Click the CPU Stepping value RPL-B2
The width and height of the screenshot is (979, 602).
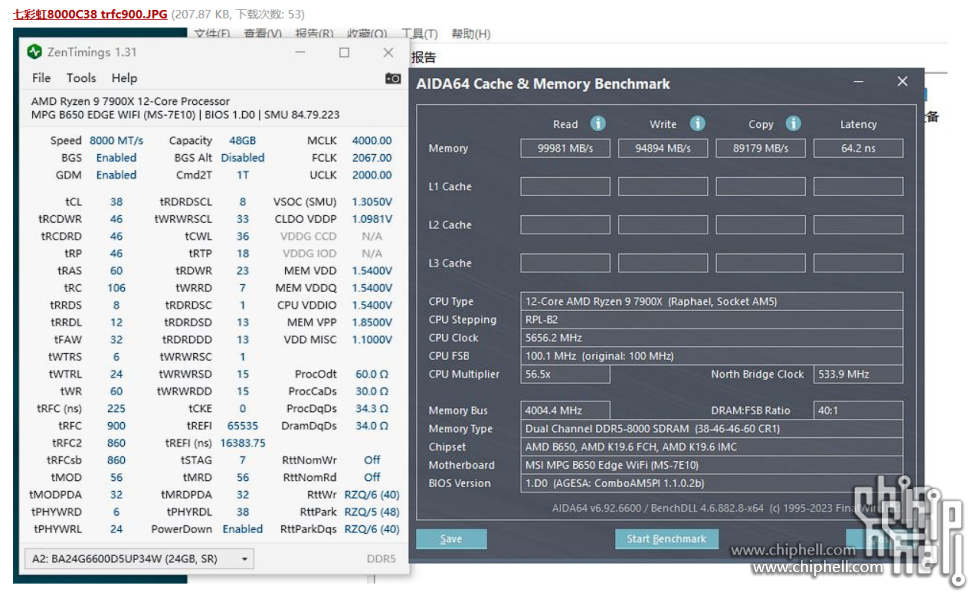point(712,319)
